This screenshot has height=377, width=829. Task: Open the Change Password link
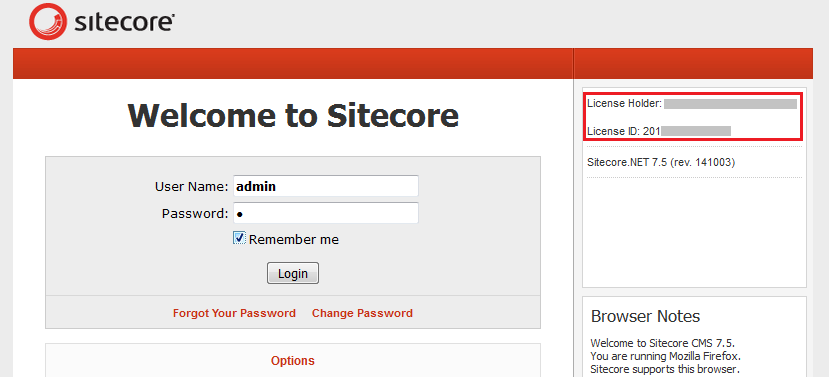[x=362, y=313]
